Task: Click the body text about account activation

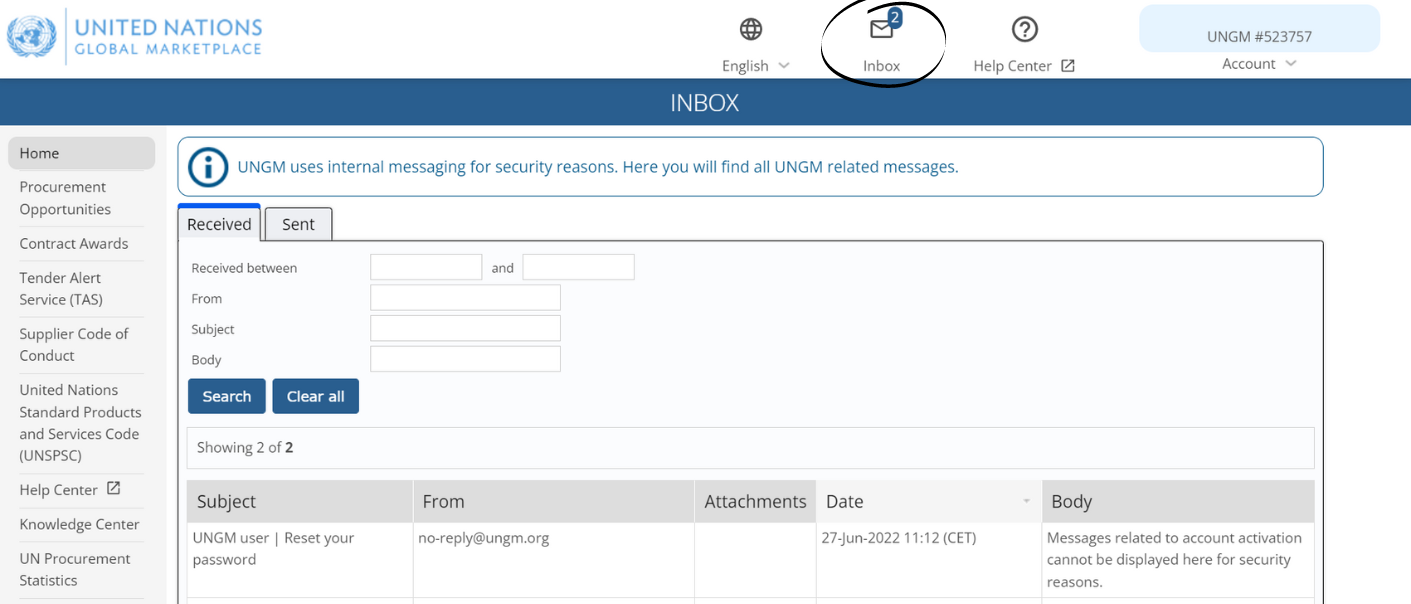Action: 1174,560
